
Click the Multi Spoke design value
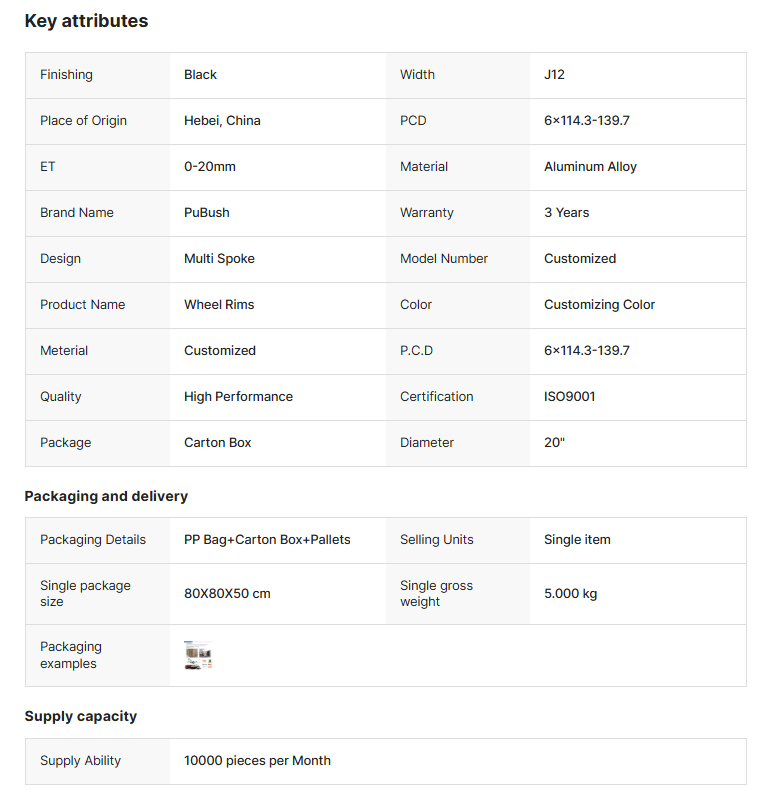219,259
